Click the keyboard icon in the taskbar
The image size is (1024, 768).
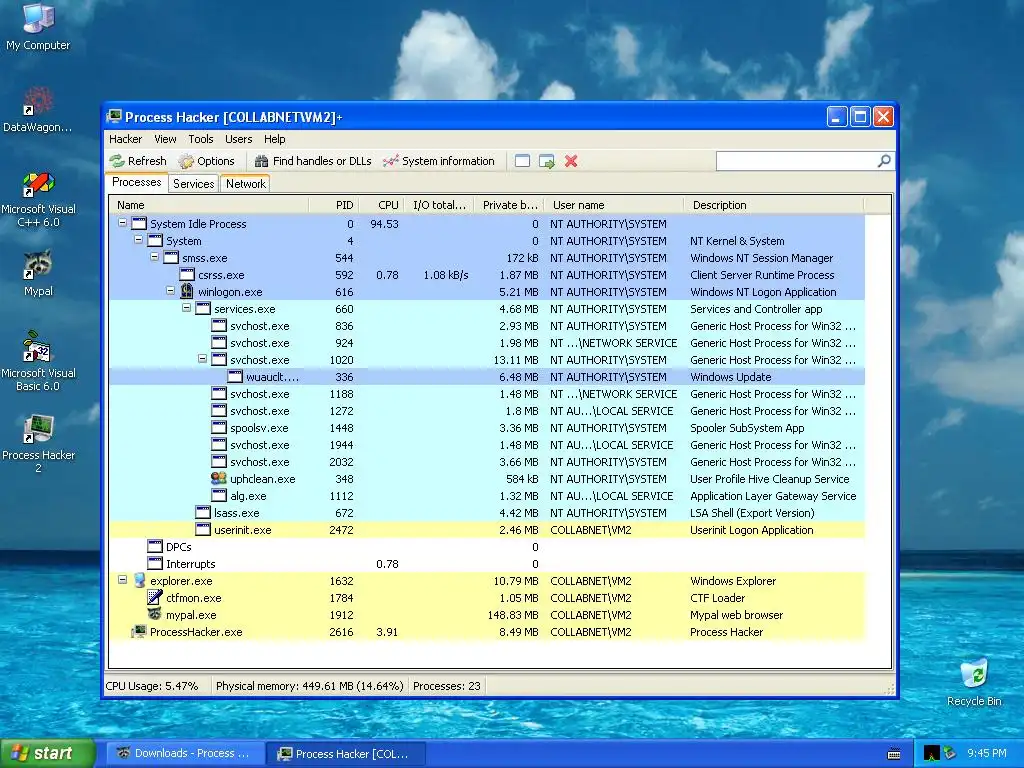coord(894,754)
